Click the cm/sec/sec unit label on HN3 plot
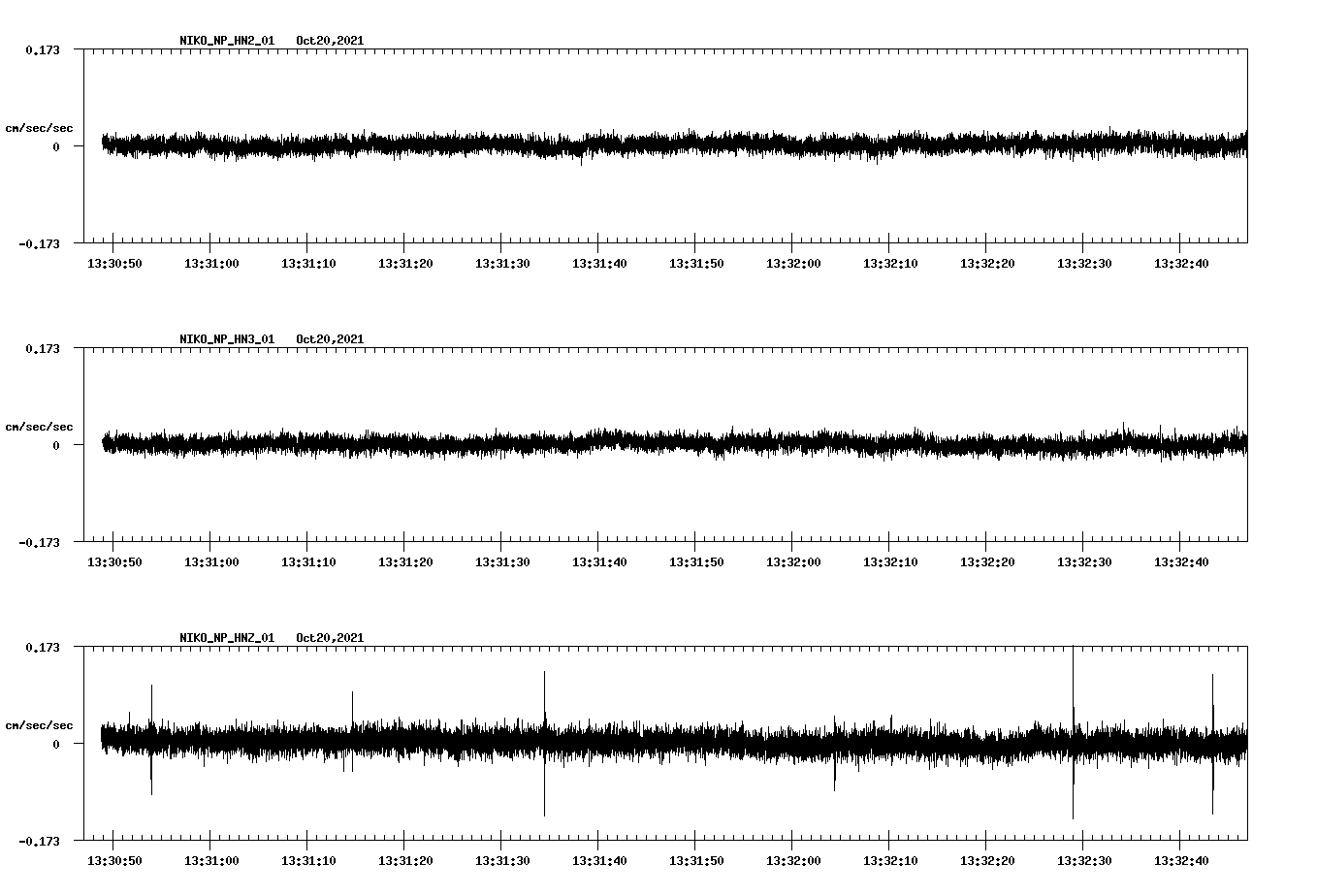 coord(39,427)
